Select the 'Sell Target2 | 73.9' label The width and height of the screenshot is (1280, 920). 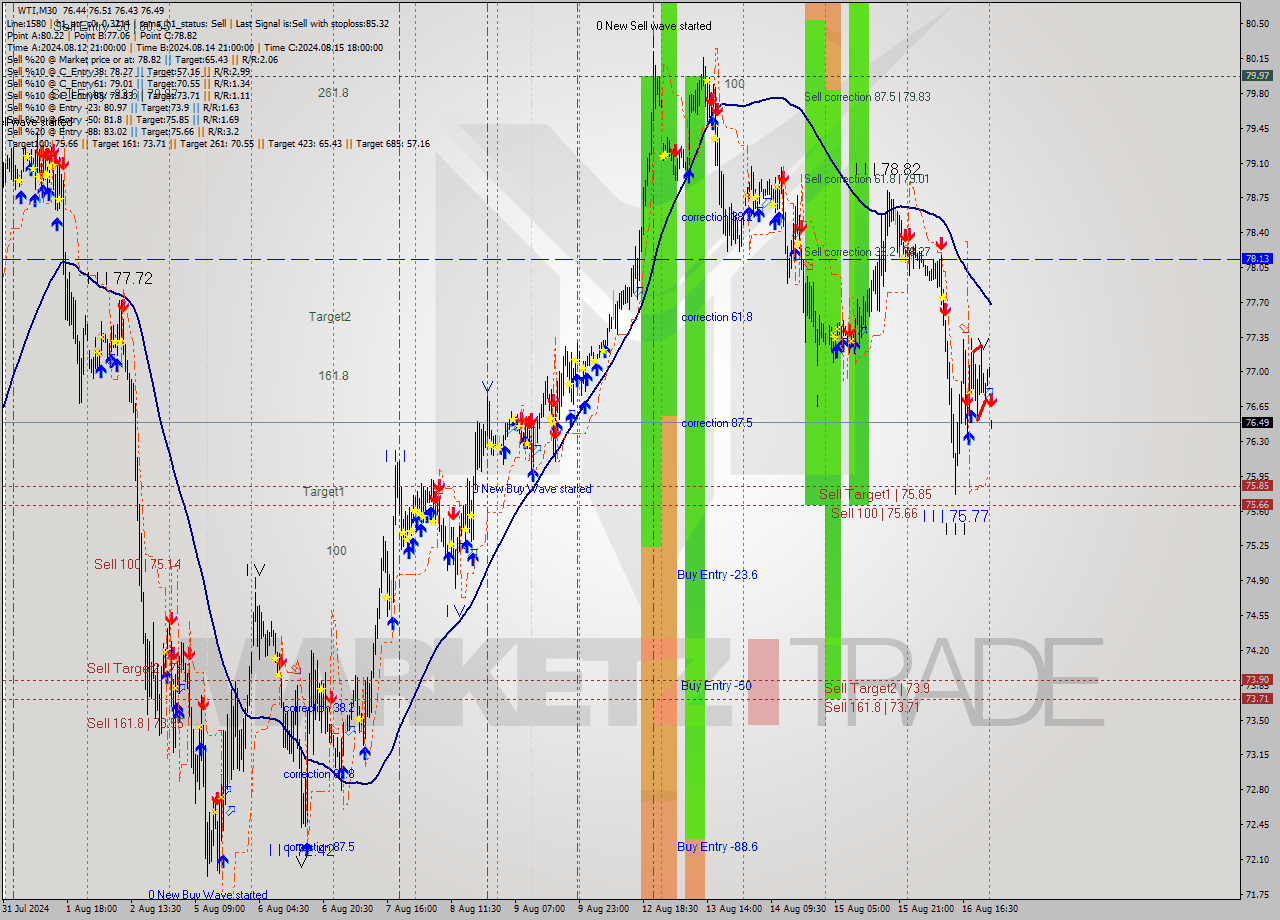pos(876,689)
